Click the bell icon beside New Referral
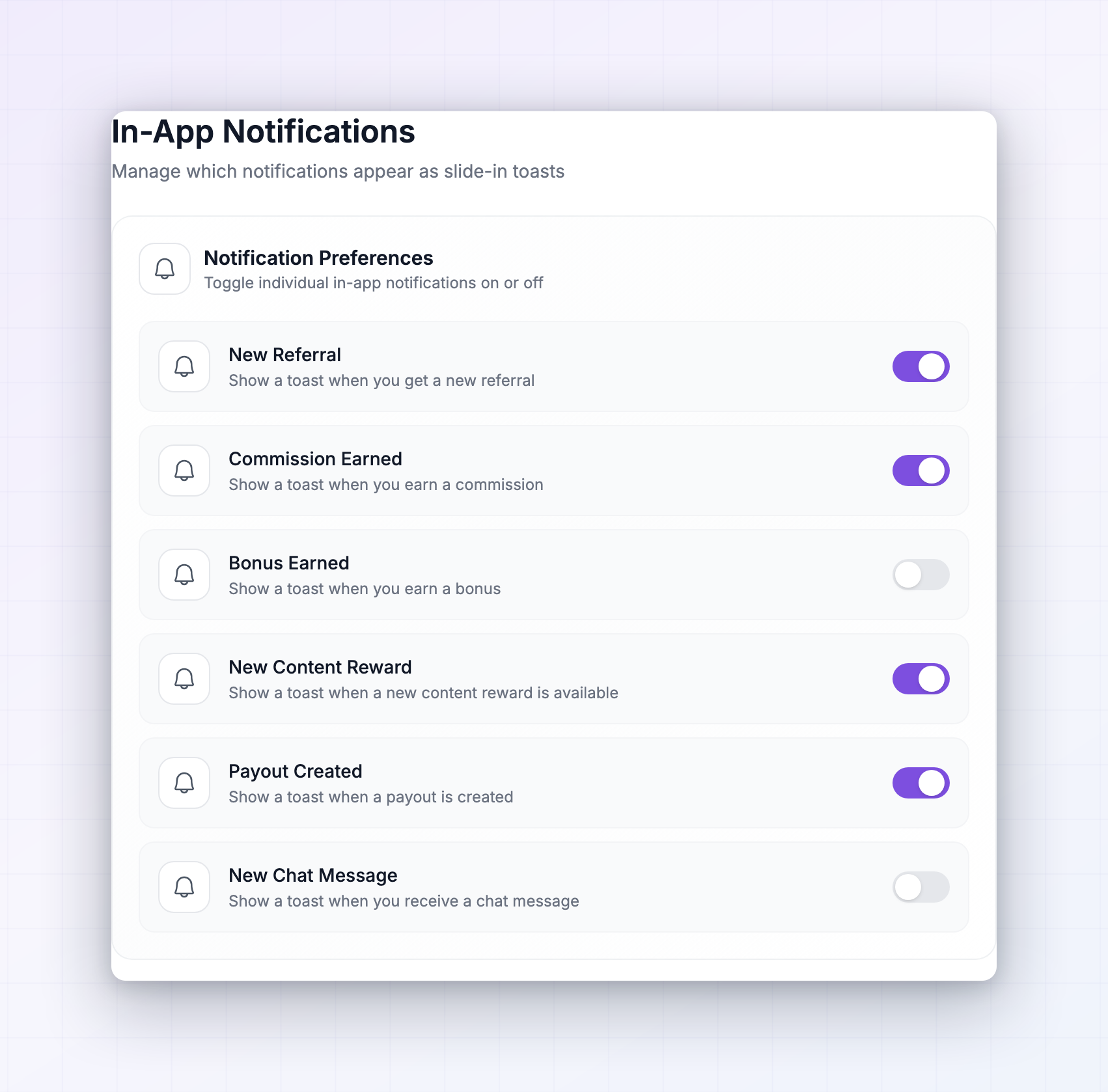 (x=184, y=366)
